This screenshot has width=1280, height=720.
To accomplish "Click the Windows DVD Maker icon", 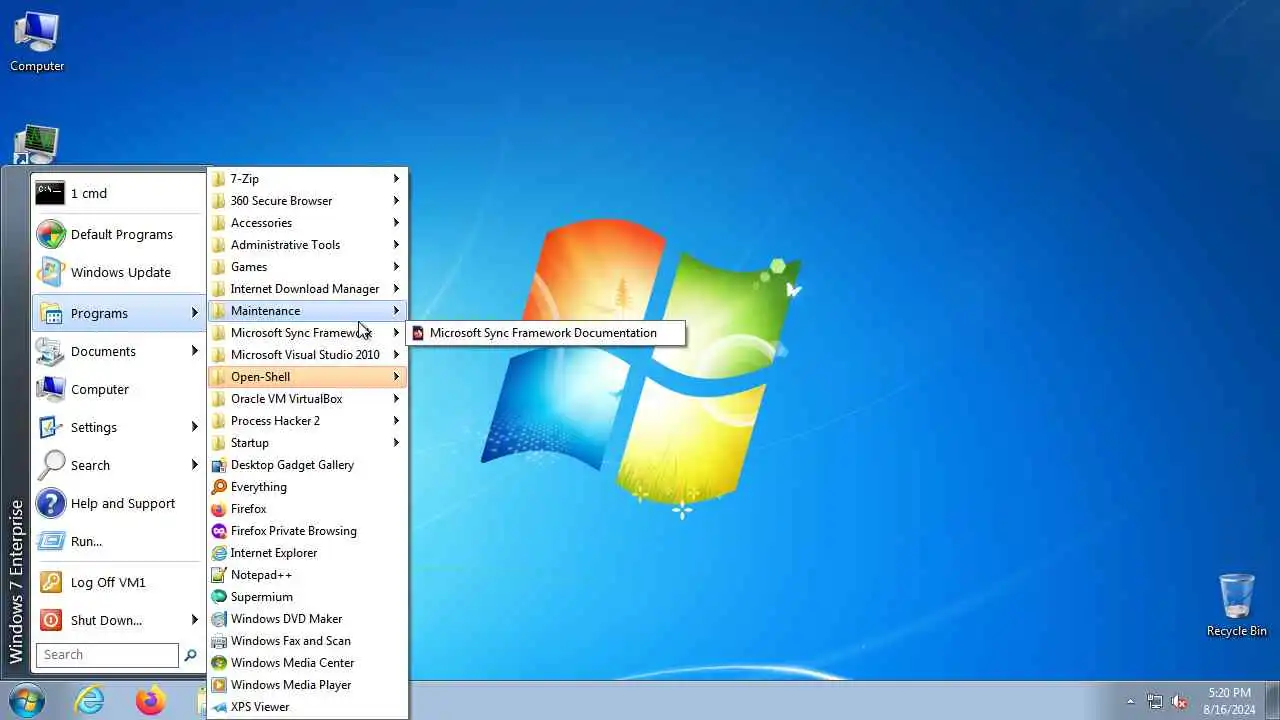I will tap(219, 619).
